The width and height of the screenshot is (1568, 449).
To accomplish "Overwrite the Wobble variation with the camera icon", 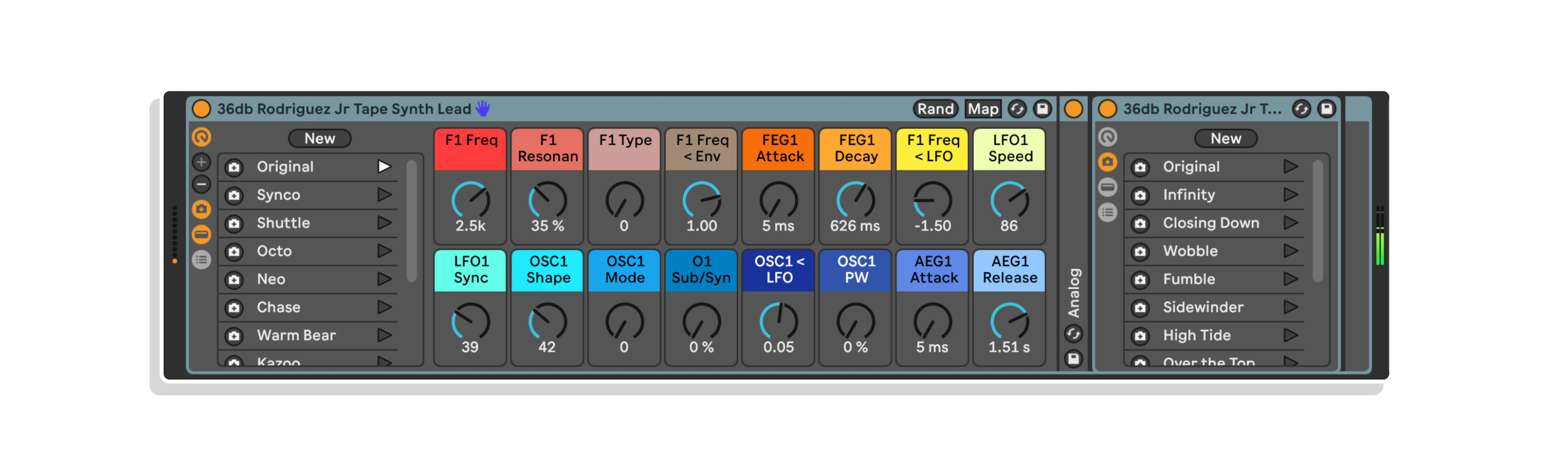I will pos(1140,251).
